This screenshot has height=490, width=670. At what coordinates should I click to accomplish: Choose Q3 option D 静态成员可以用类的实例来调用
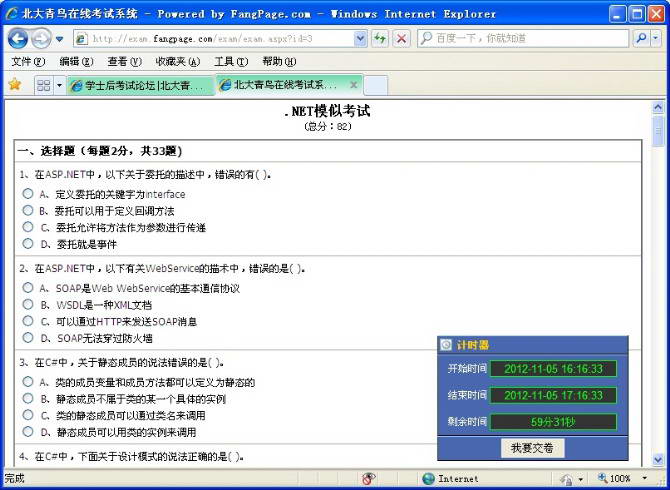coord(28,431)
